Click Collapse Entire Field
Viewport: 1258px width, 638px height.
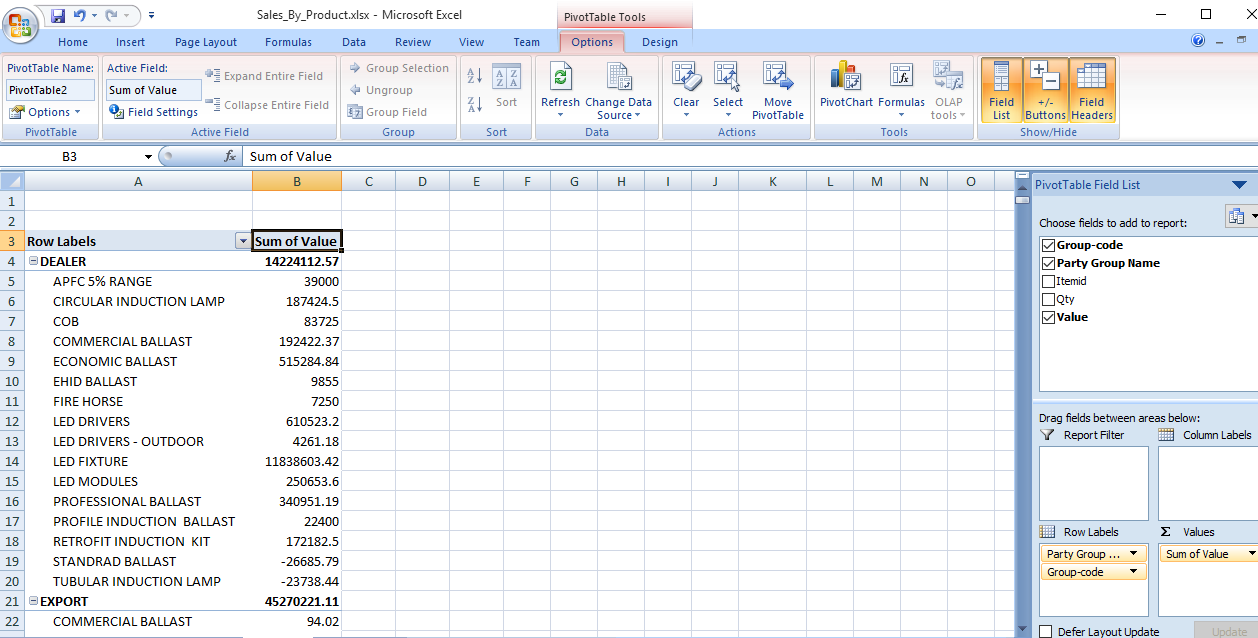coord(267,105)
